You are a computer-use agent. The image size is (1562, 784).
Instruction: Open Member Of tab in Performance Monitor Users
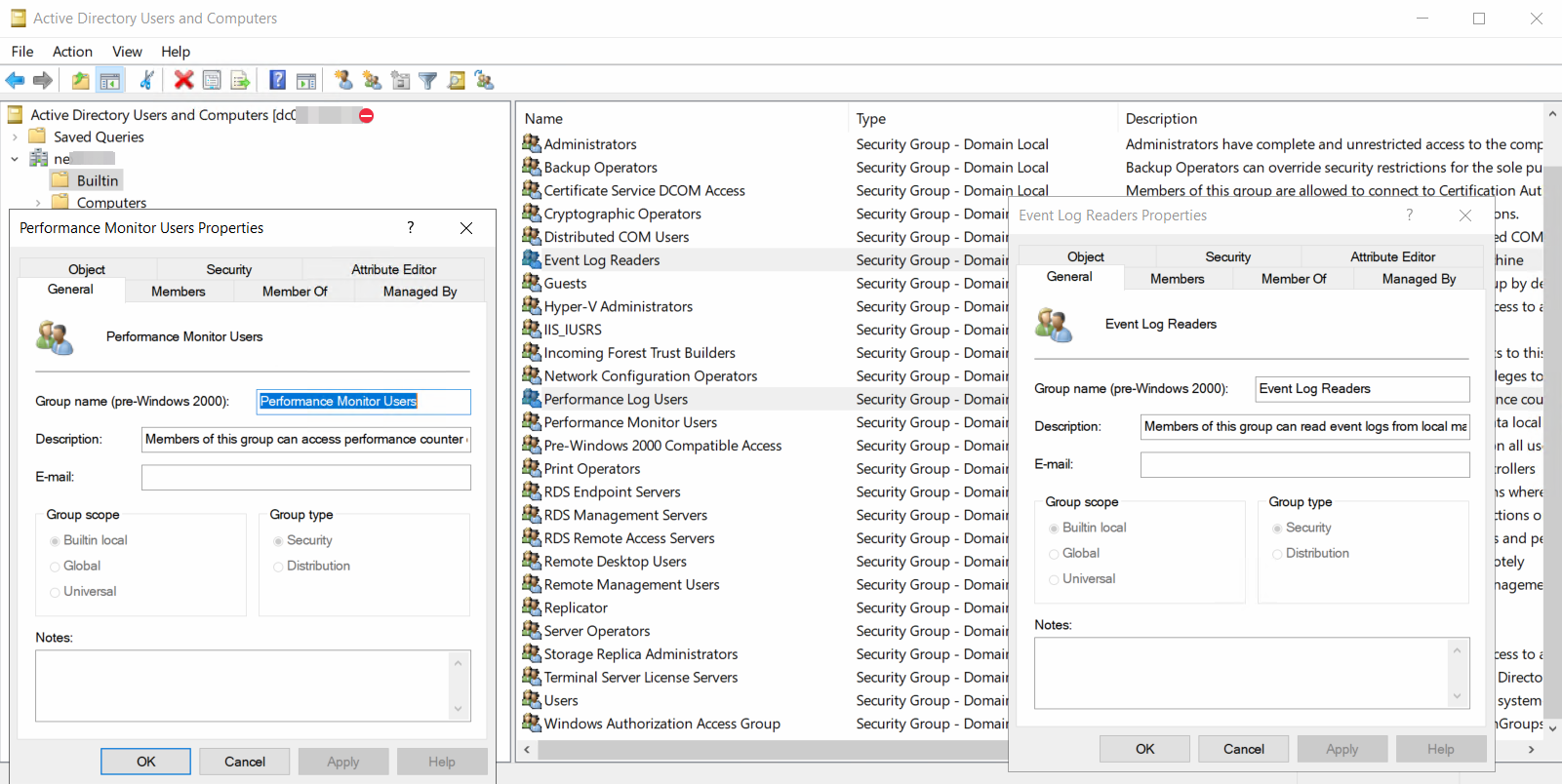pos(295,292)
